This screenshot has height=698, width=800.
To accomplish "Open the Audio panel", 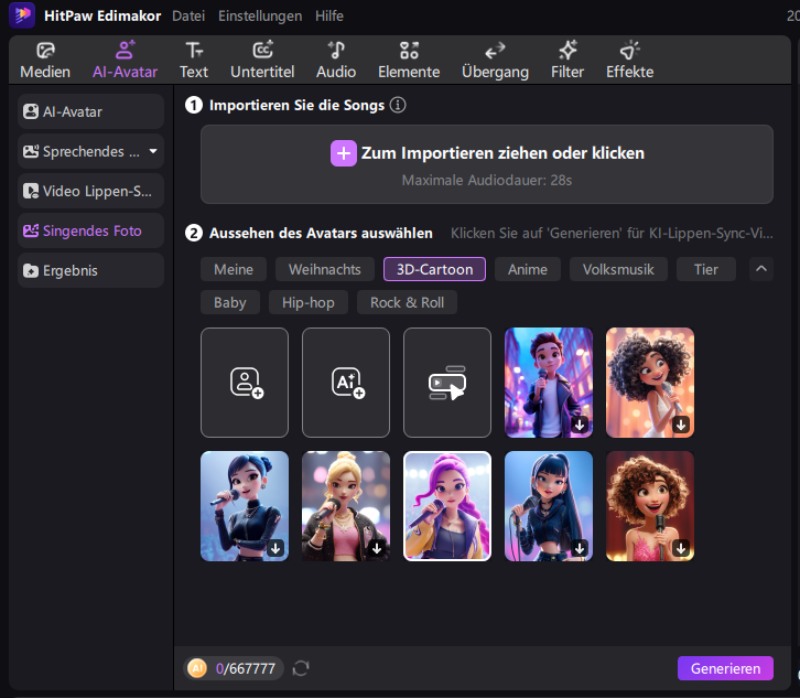I will tap(336, 59).
